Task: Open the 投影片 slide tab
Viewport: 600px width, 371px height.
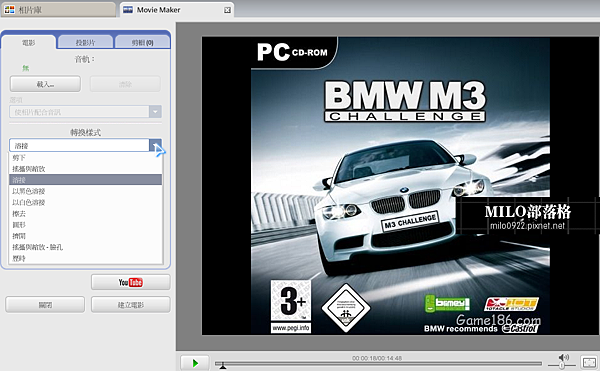Action: click(85, 42)
